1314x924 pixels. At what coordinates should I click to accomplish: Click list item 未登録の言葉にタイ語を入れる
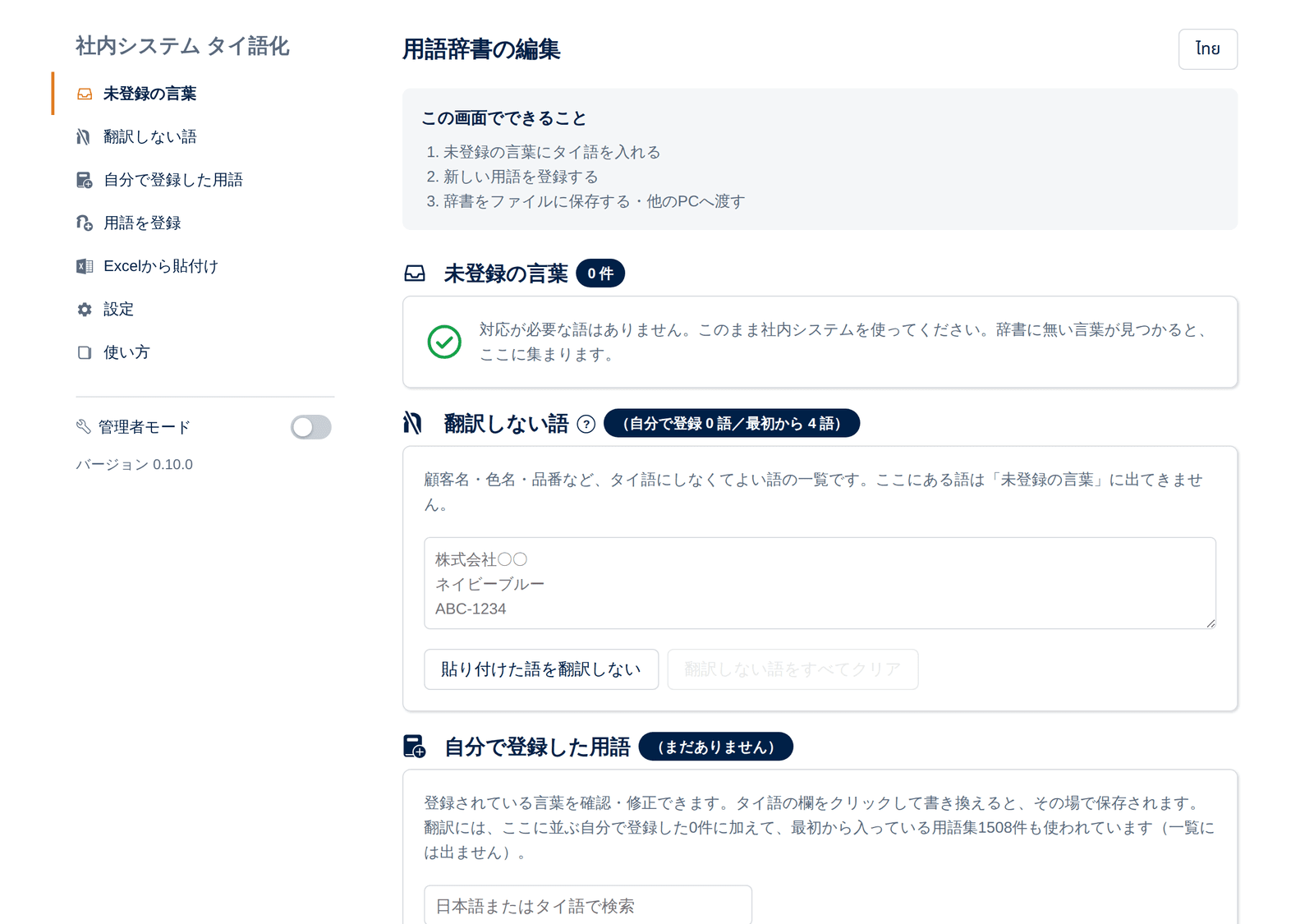point(552,152)
